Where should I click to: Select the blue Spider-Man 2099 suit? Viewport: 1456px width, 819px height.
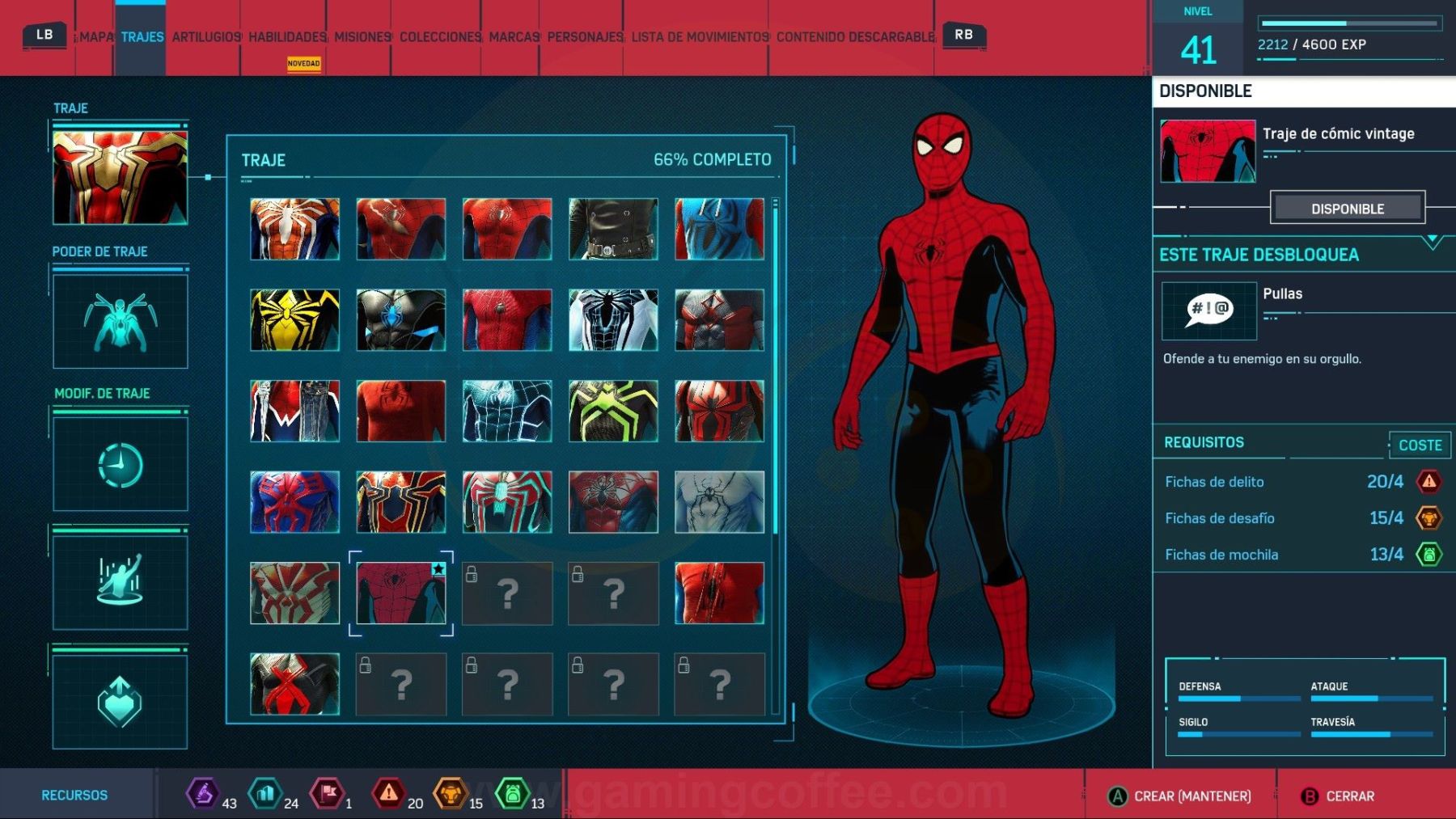click(x=294, y=502)
